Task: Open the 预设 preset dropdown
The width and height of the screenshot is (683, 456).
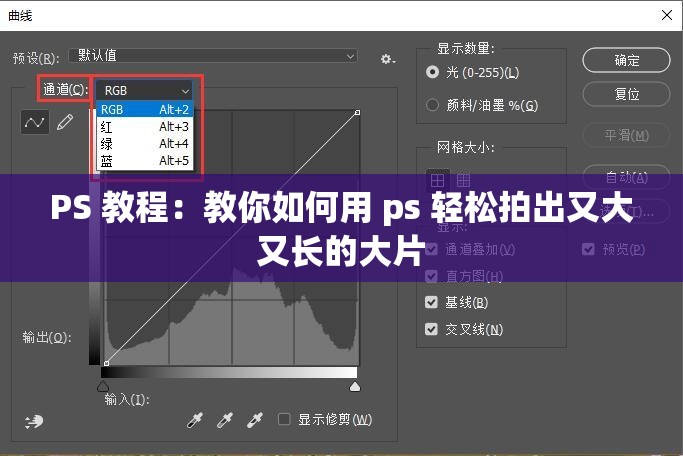Action: coord(213,56)
